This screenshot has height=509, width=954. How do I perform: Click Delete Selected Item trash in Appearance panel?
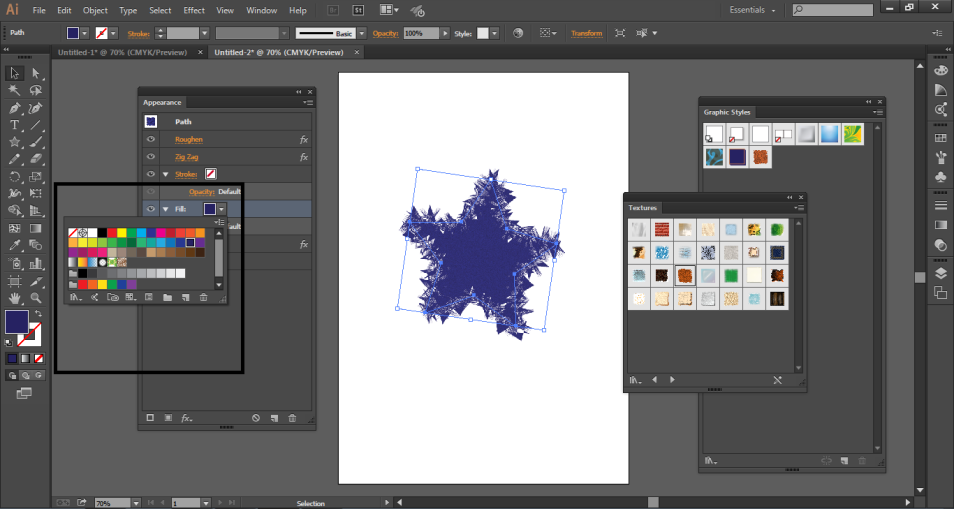[x=292, y=417]
